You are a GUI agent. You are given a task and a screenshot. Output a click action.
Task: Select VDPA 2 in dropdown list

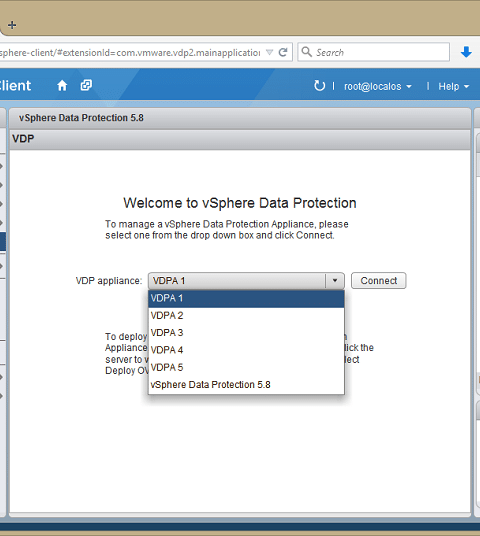[246, 316]
